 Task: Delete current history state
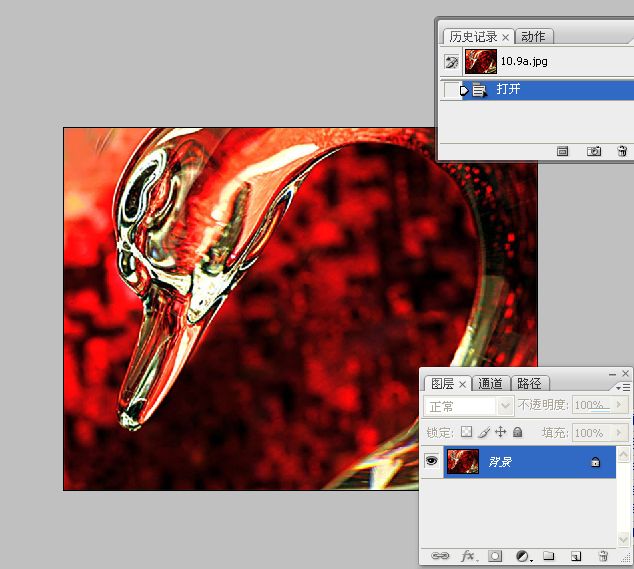(622, 151)
